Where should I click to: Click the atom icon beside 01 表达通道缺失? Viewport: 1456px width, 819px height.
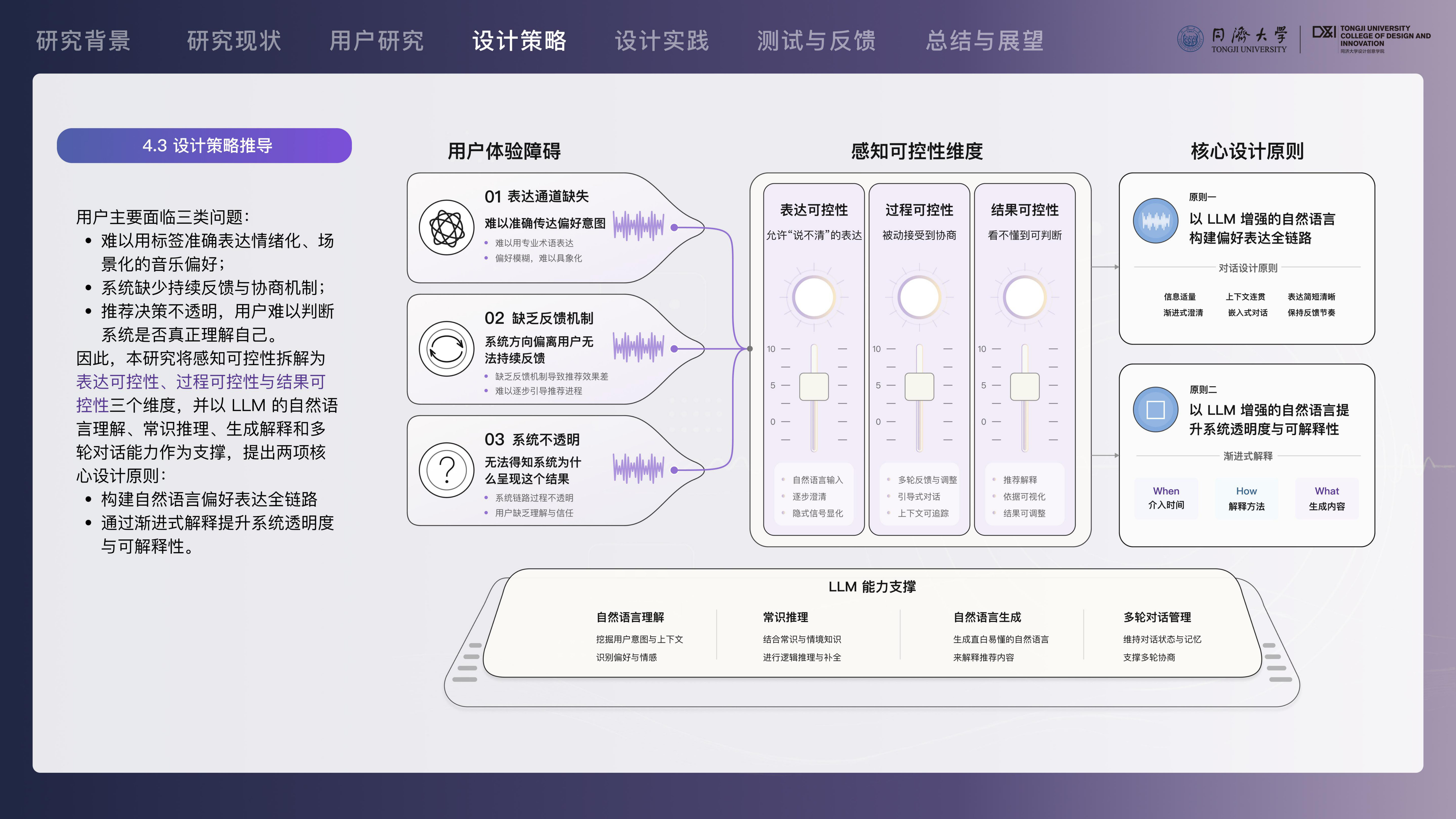(446, 228)
